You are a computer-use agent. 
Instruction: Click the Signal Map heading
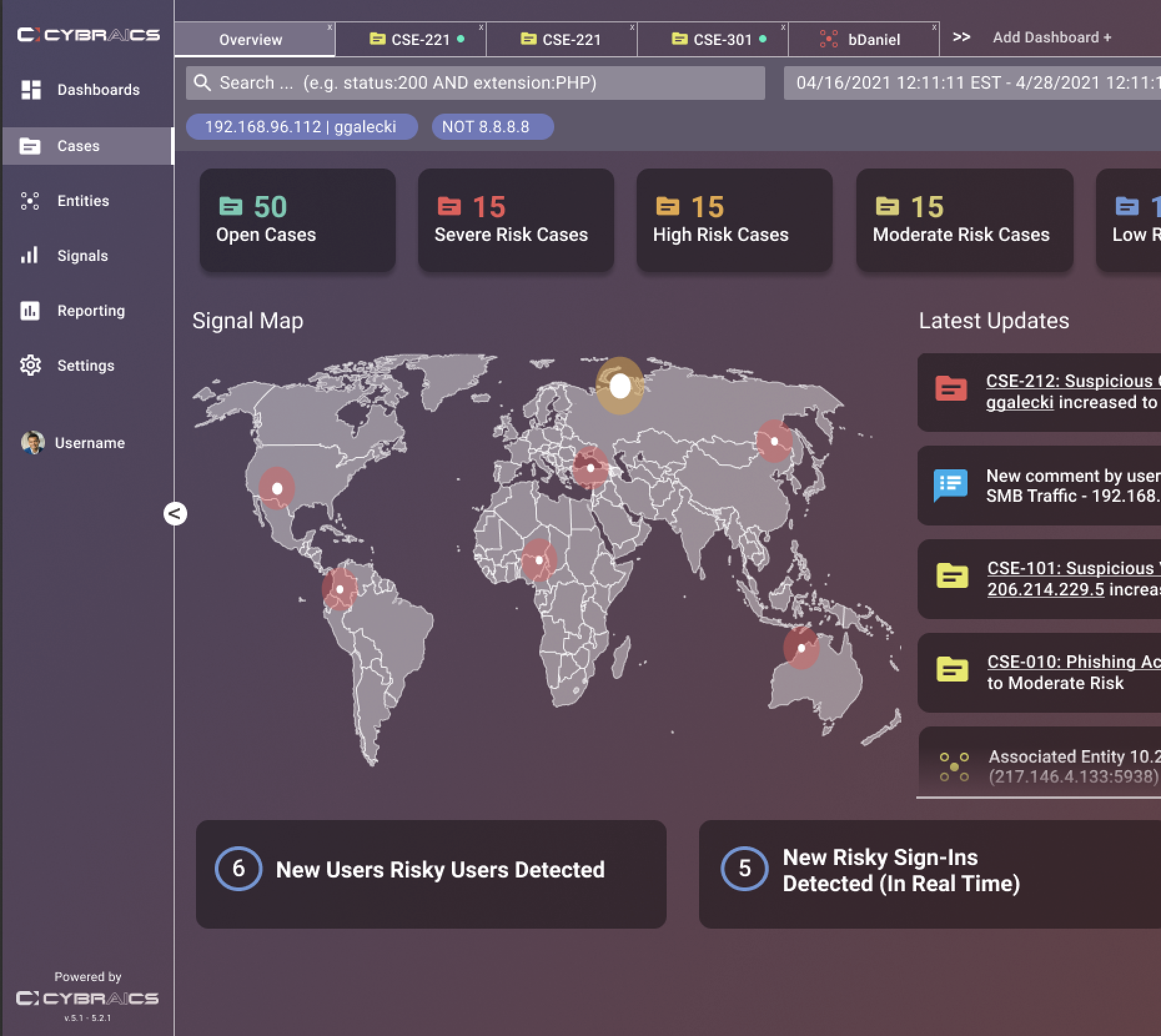pyautogui.click(x=248, y=321)
